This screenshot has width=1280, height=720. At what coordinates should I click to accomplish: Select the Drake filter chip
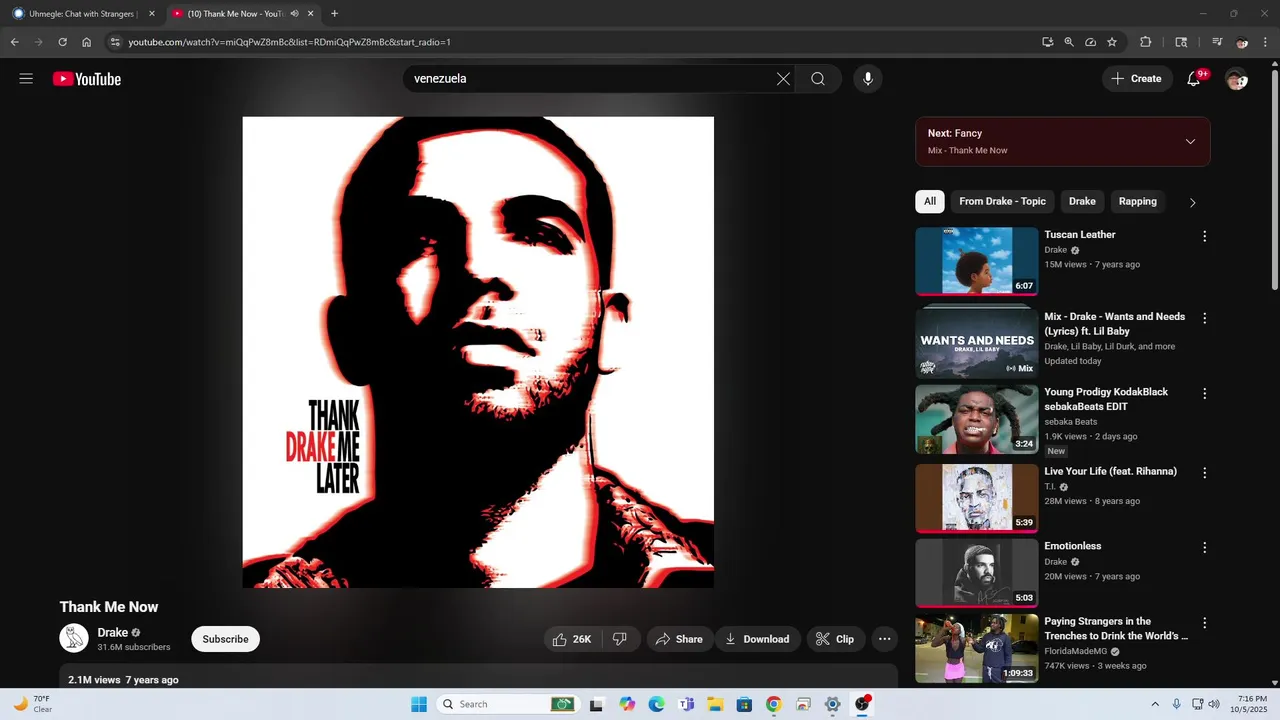point(1082,201)
